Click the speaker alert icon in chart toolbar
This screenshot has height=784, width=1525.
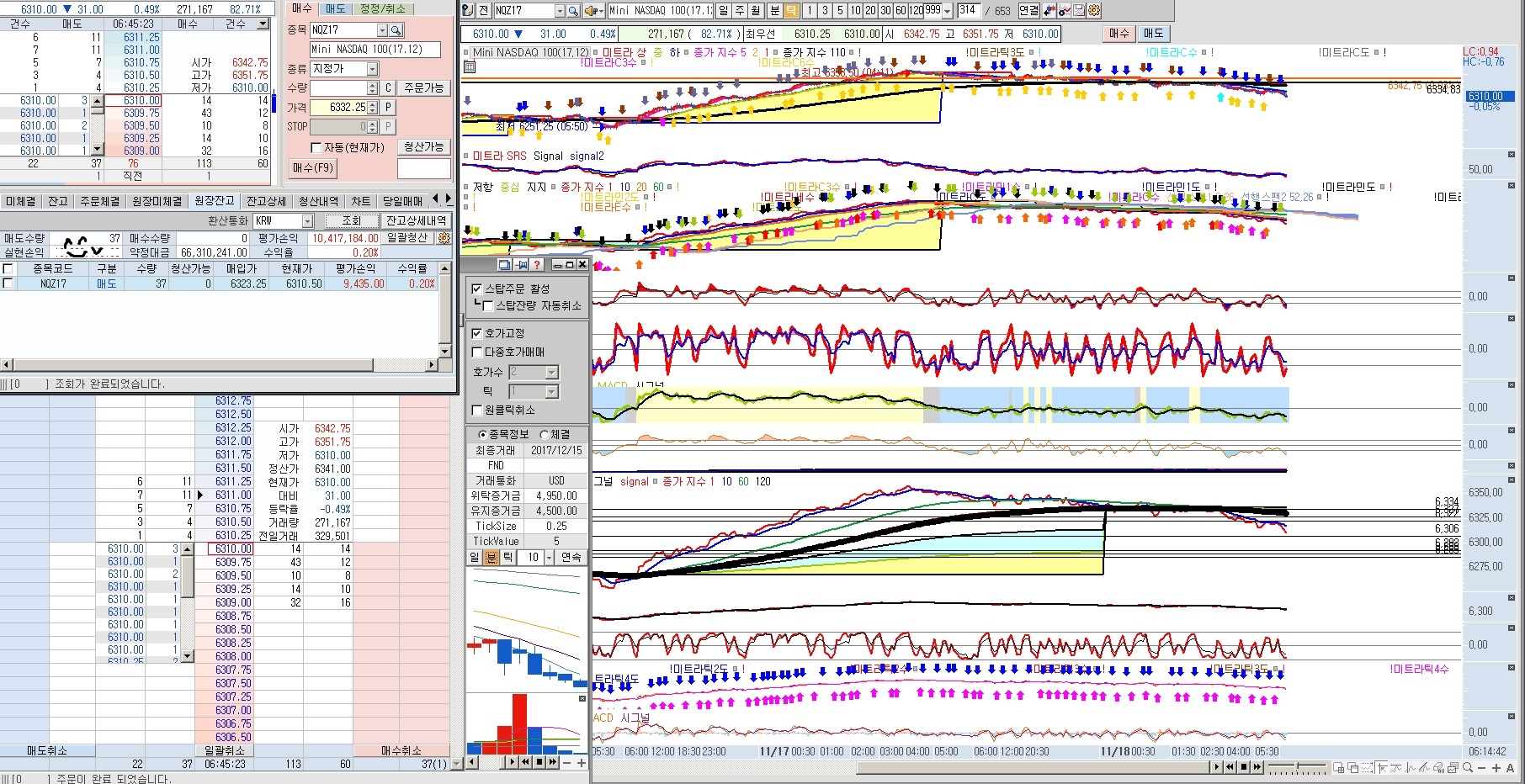(590, 11)
